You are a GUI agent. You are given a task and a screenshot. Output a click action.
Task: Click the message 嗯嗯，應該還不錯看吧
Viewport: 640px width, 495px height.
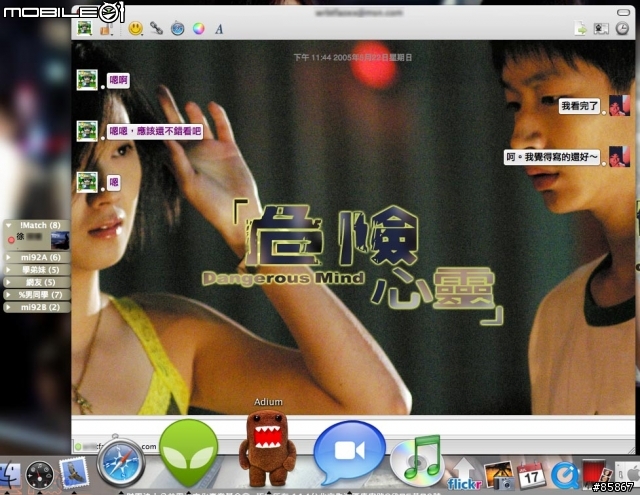(x=155, y=131)
